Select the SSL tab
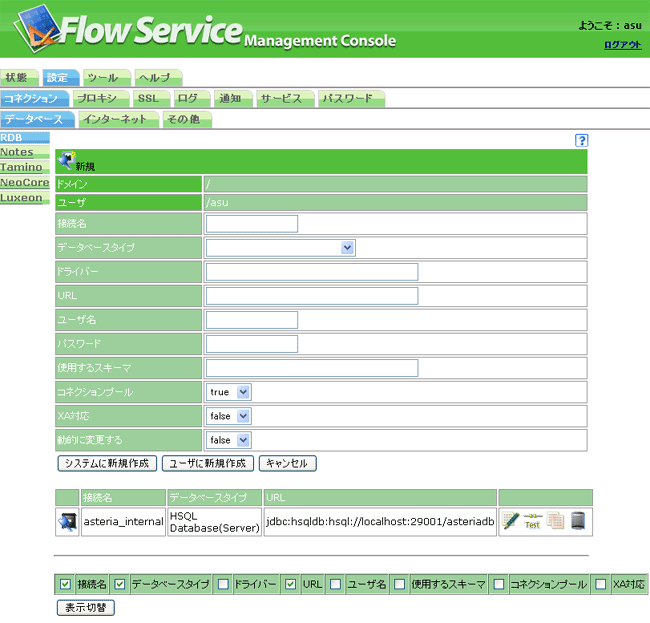650x623 pixels. [148, 98]
